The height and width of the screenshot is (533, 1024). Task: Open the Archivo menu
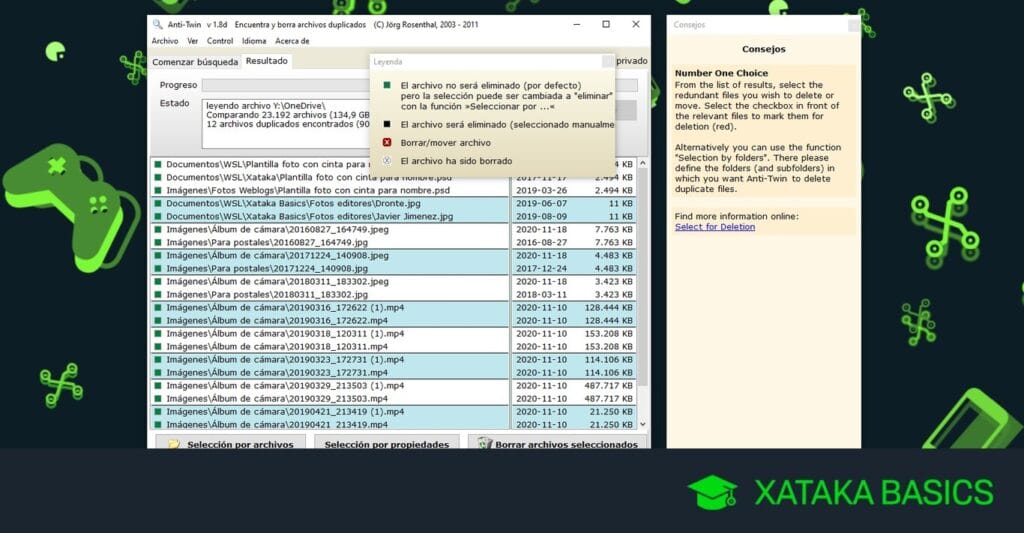click(x=165, y=40)
